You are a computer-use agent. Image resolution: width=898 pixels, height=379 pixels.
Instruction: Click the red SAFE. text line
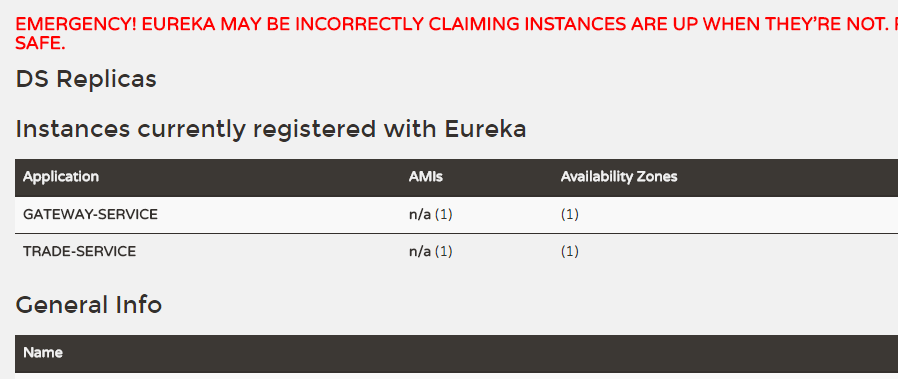[40, 43]
